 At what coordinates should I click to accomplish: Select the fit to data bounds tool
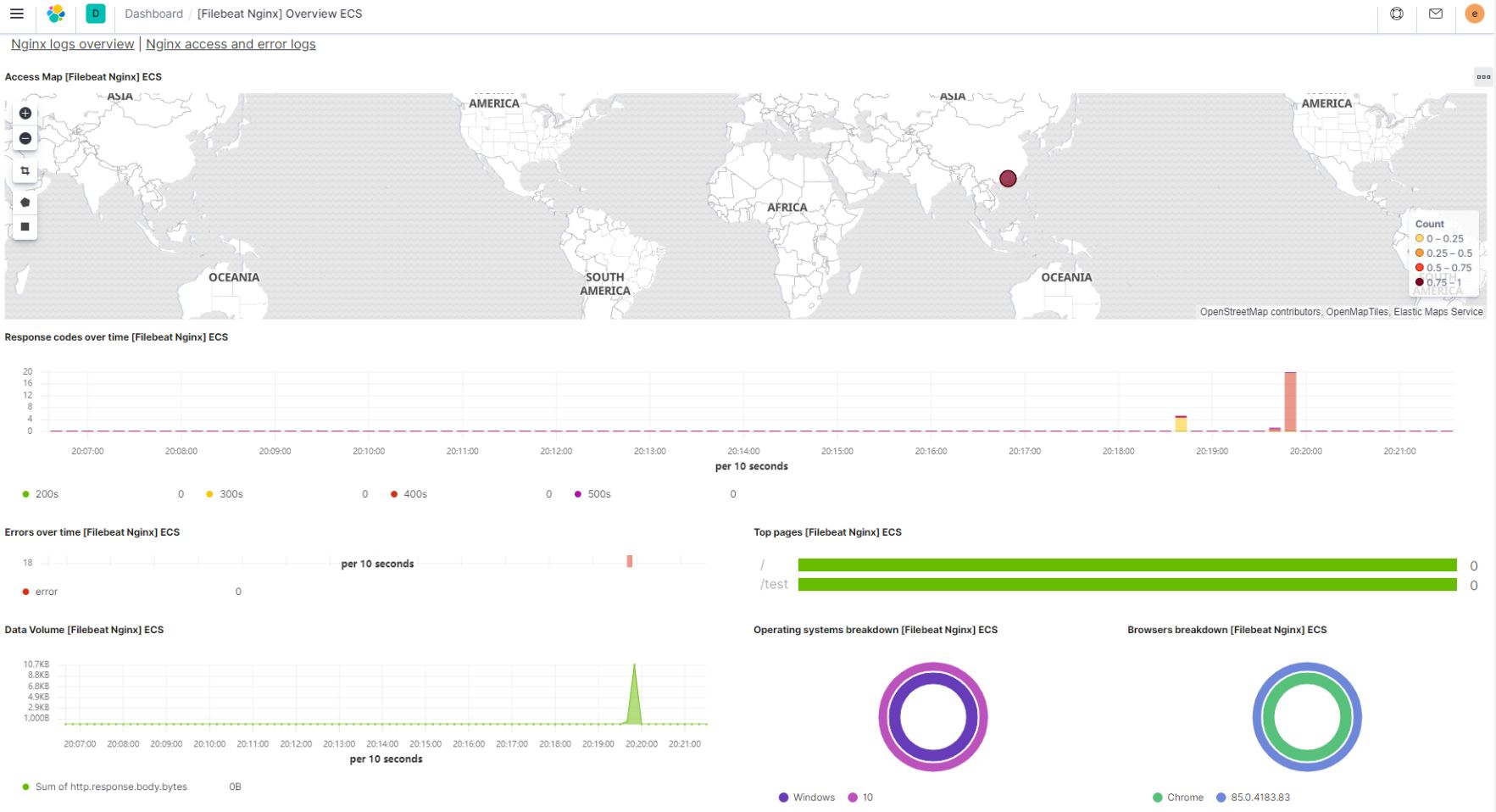coord(25,170)
